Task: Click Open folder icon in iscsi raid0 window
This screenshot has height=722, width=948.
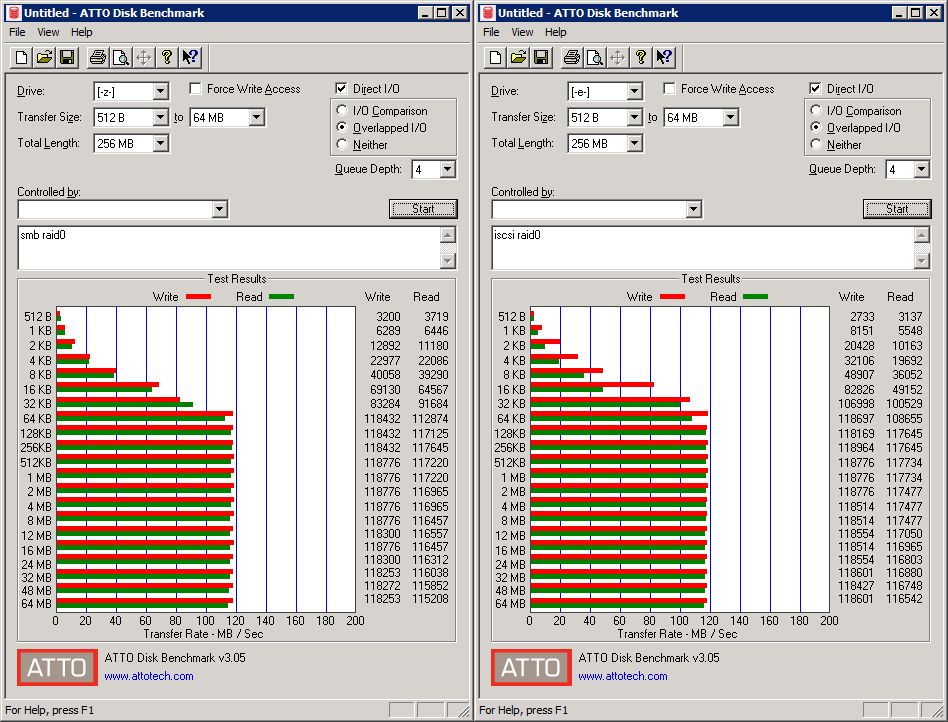Action: point(518,57)
